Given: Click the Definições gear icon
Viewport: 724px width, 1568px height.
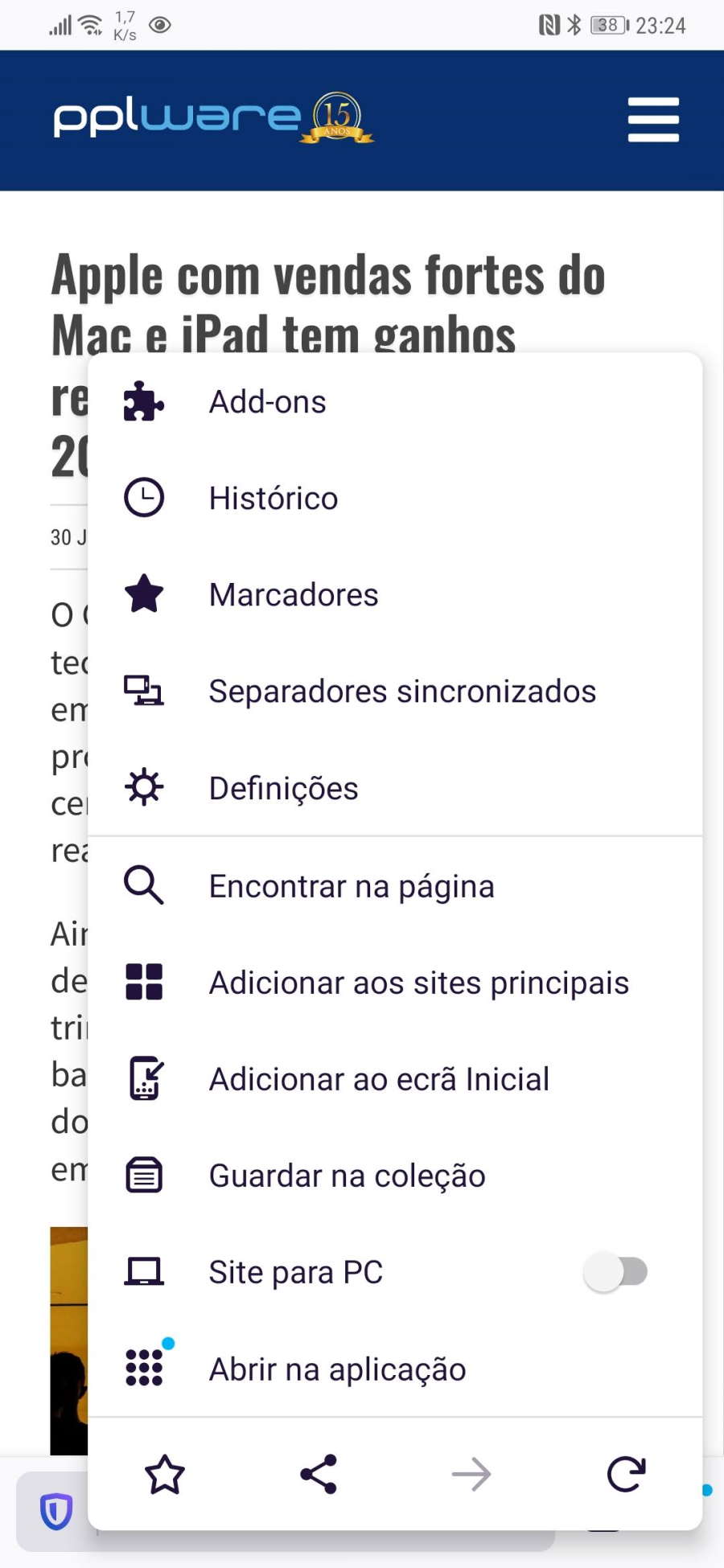Looking at the screenshot, I should (144, 787).
